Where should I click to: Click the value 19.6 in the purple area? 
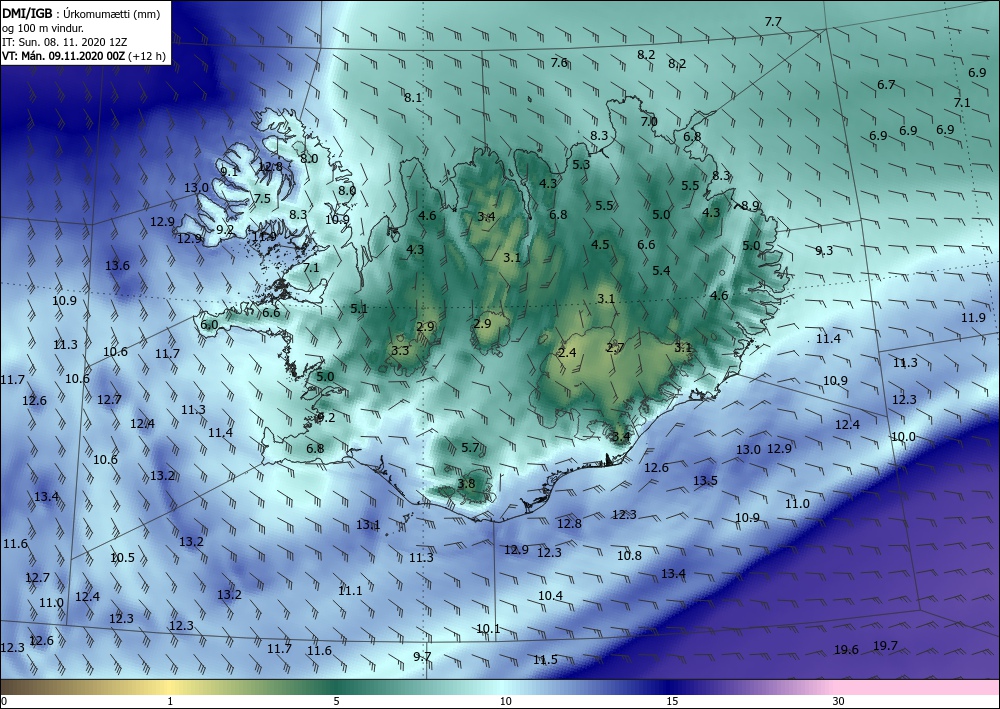(x=846, y=650)
